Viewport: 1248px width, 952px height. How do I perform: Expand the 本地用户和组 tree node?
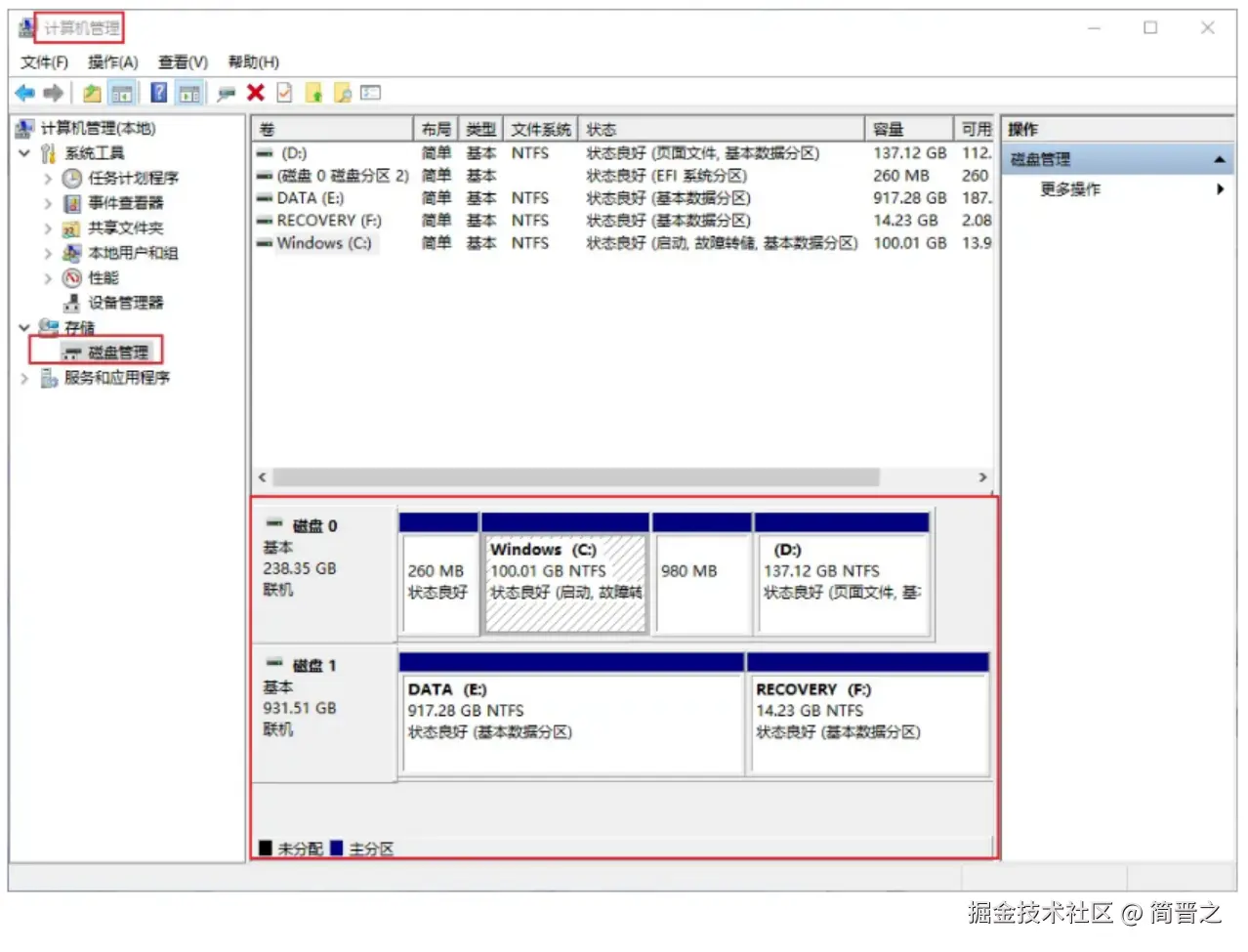pyautogui.click(x=47, y=253)
